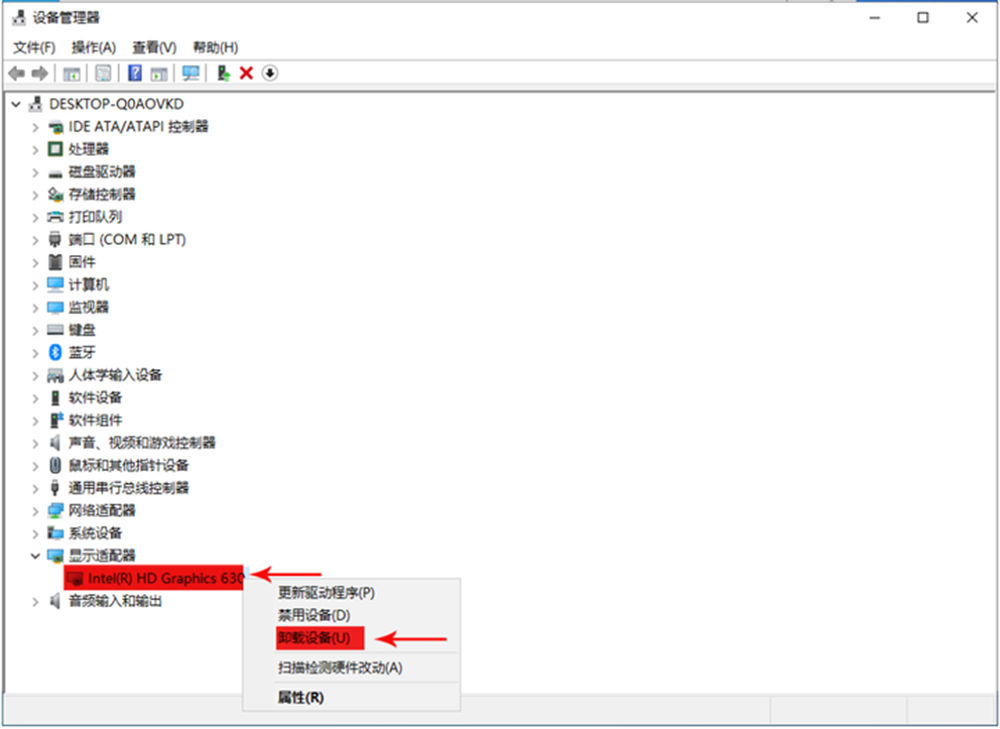Image resolution: width=1000 pixels, height=729 pixels.
Task: Select the USB icon beside 通用串行总线控制器
Action: (55, 488)
